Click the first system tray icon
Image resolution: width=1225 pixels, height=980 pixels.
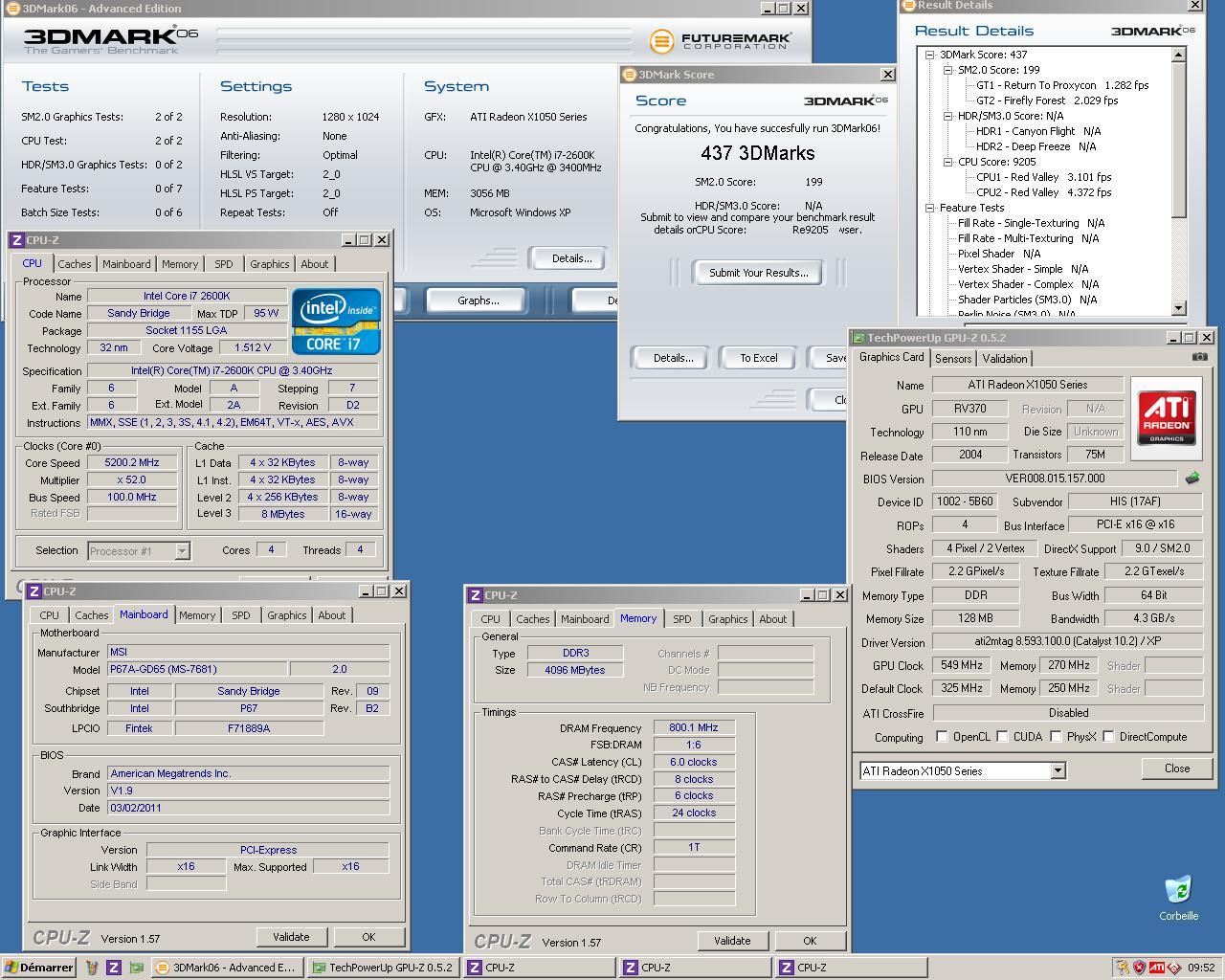coord(1122,968)
